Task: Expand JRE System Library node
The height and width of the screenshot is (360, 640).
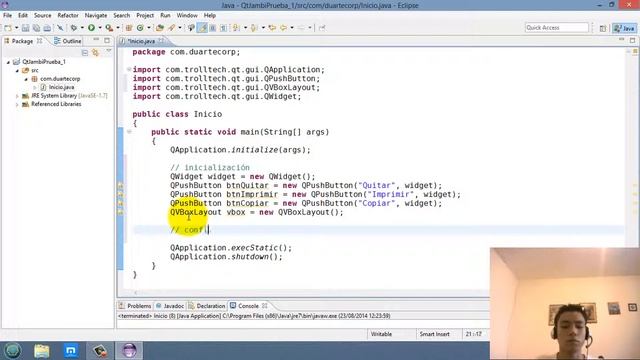Action: pos(17,96)
